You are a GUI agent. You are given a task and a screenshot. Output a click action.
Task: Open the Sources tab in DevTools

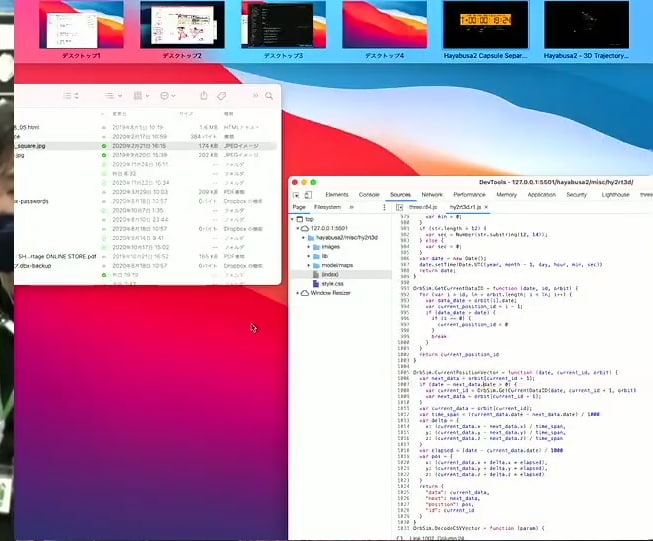(x=400, y=194)
